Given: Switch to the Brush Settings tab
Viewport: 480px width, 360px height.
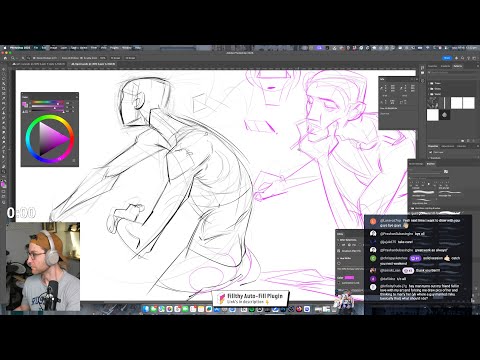Looking at the screenshot, I should [416, 164].
